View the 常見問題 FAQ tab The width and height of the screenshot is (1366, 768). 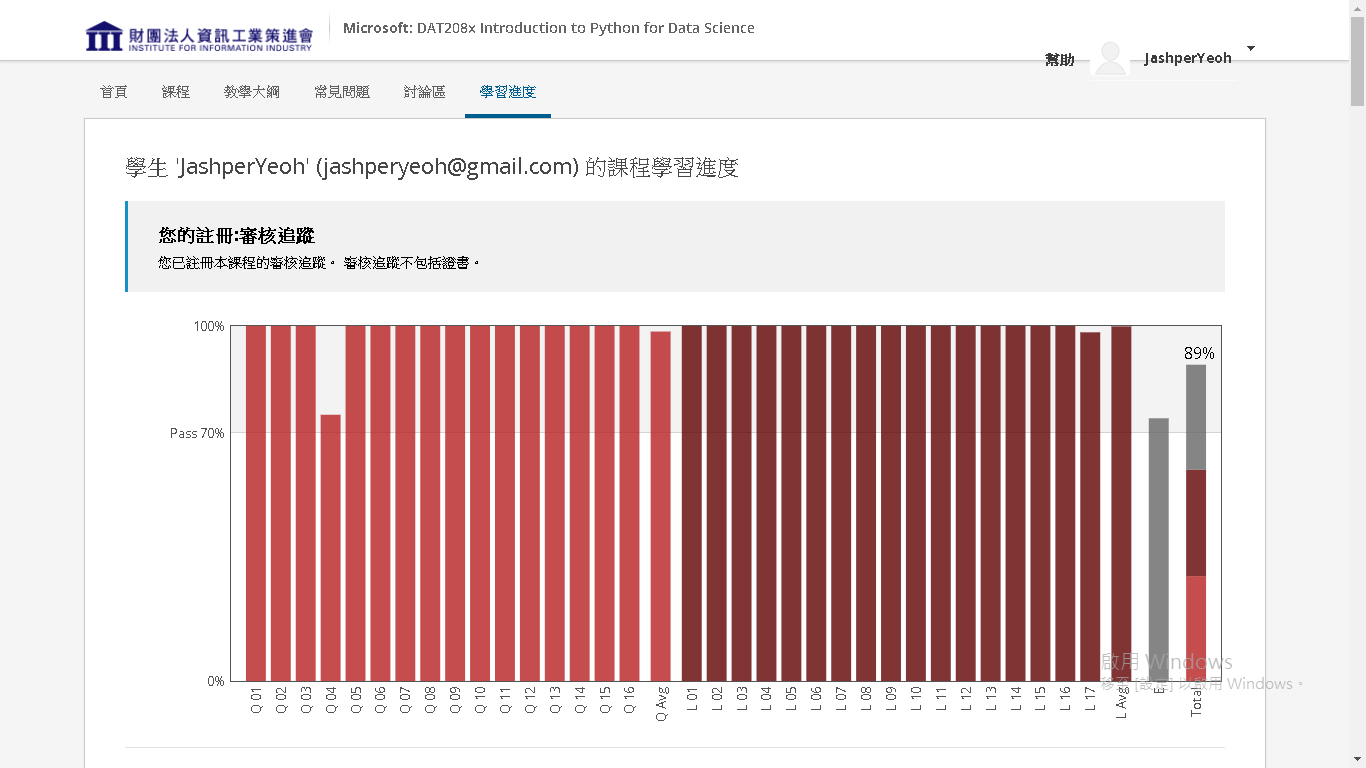341,91
